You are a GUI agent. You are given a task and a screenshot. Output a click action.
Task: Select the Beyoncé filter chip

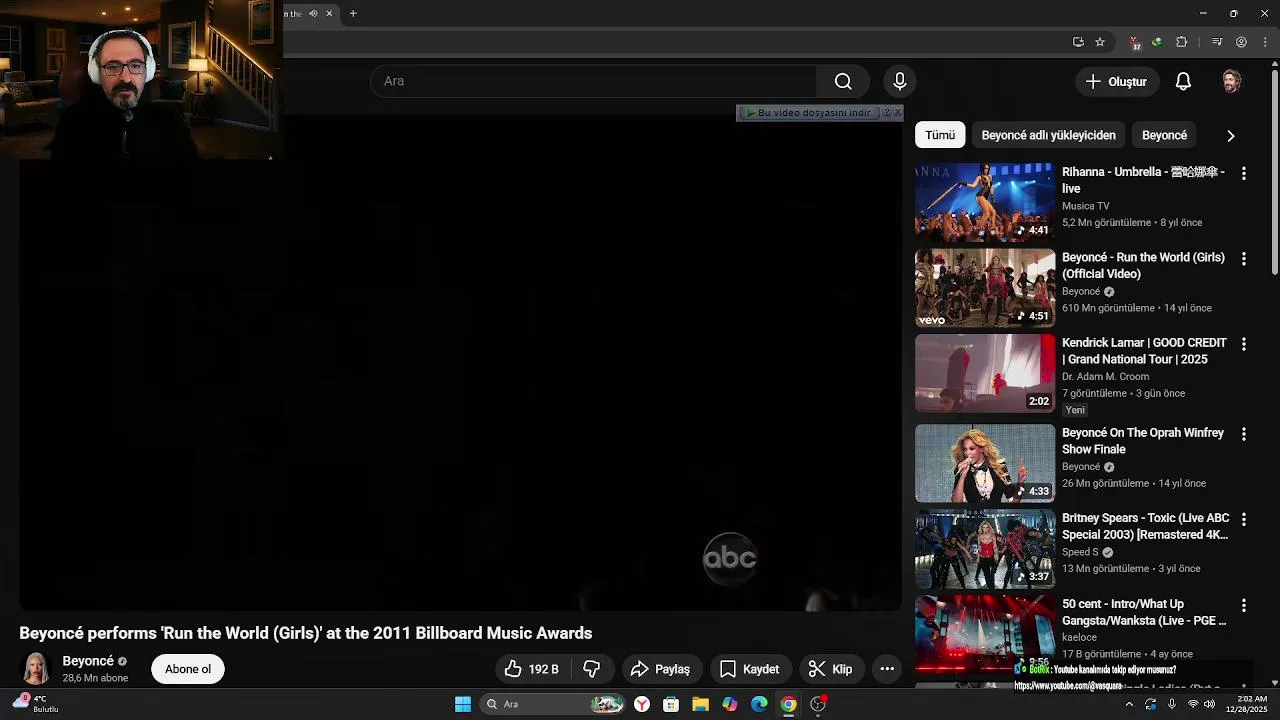click(1164, 135)
